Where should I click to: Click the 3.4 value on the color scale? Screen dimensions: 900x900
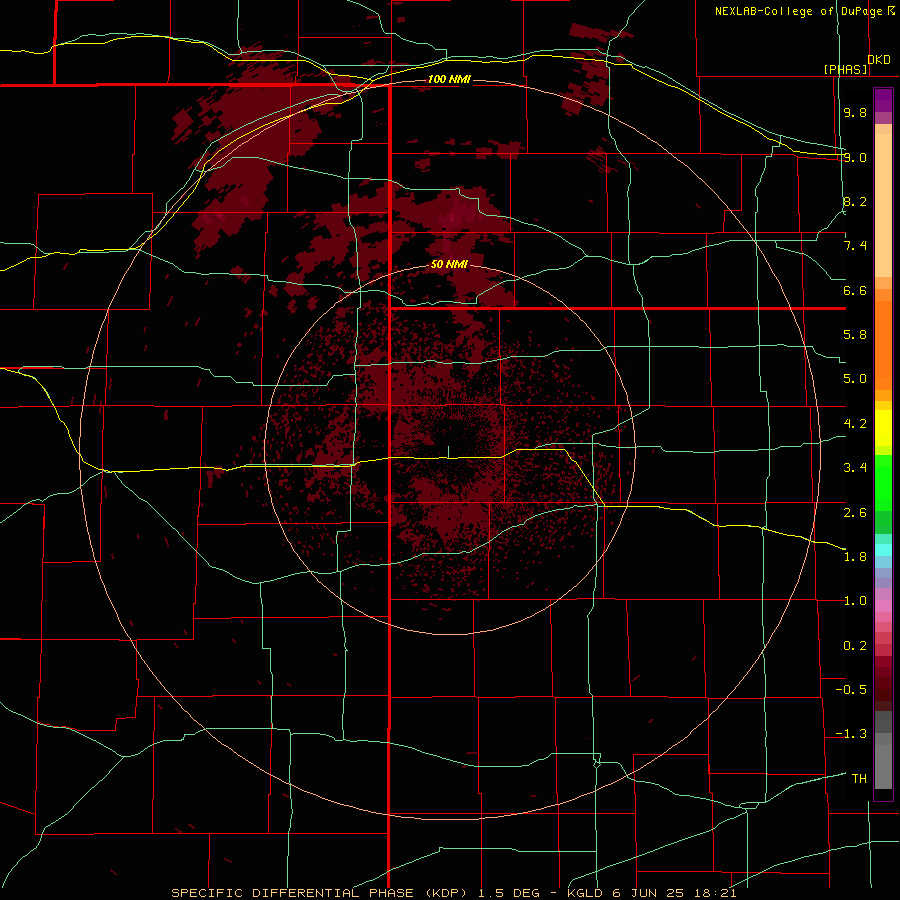(855, 468)
